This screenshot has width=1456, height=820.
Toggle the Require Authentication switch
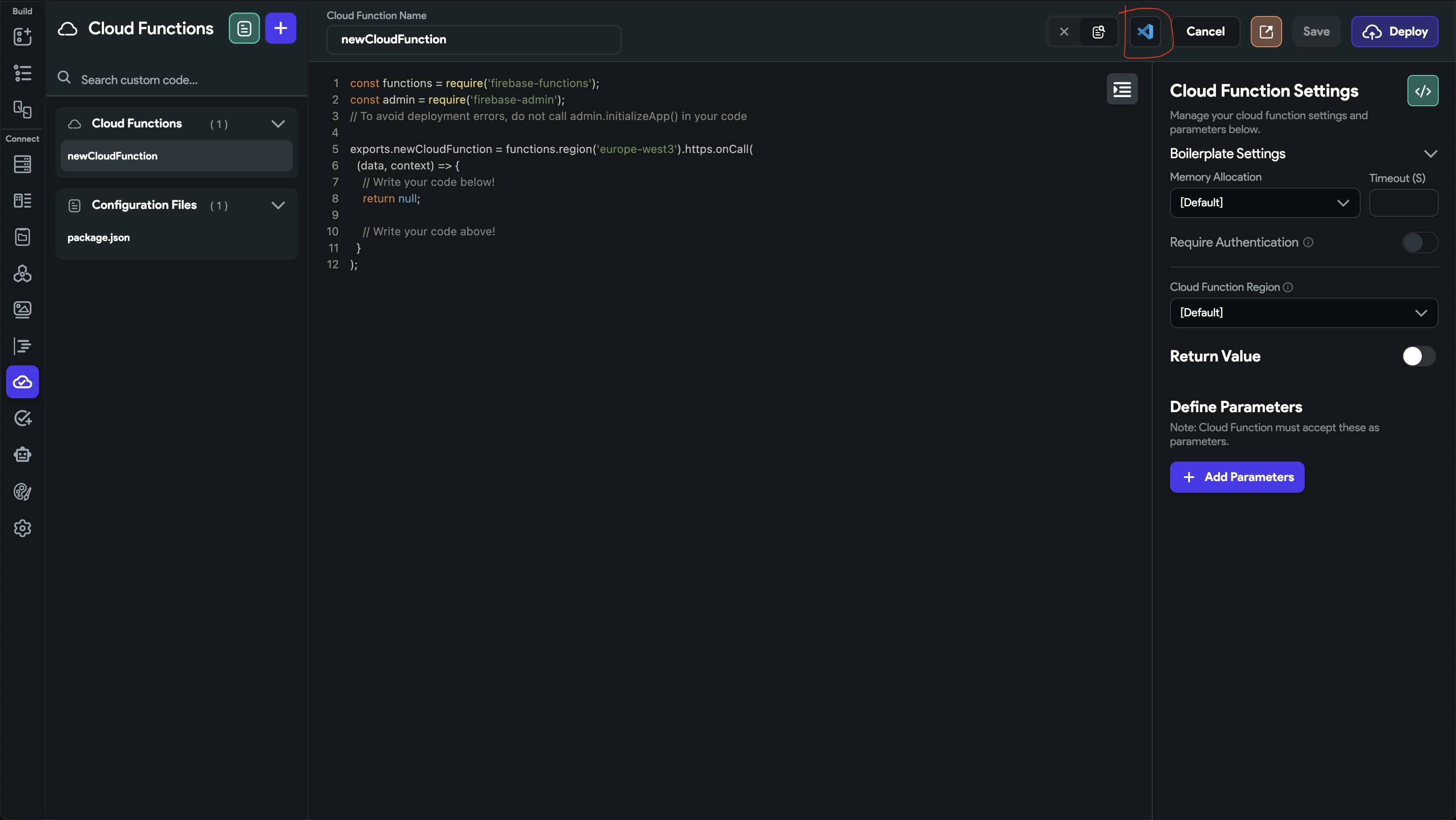pos(1419,242)
